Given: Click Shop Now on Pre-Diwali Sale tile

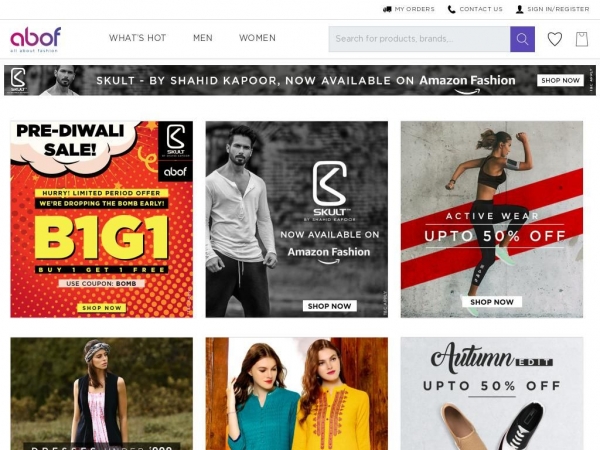Looking at the screenshot, I should tap(101, 308).
